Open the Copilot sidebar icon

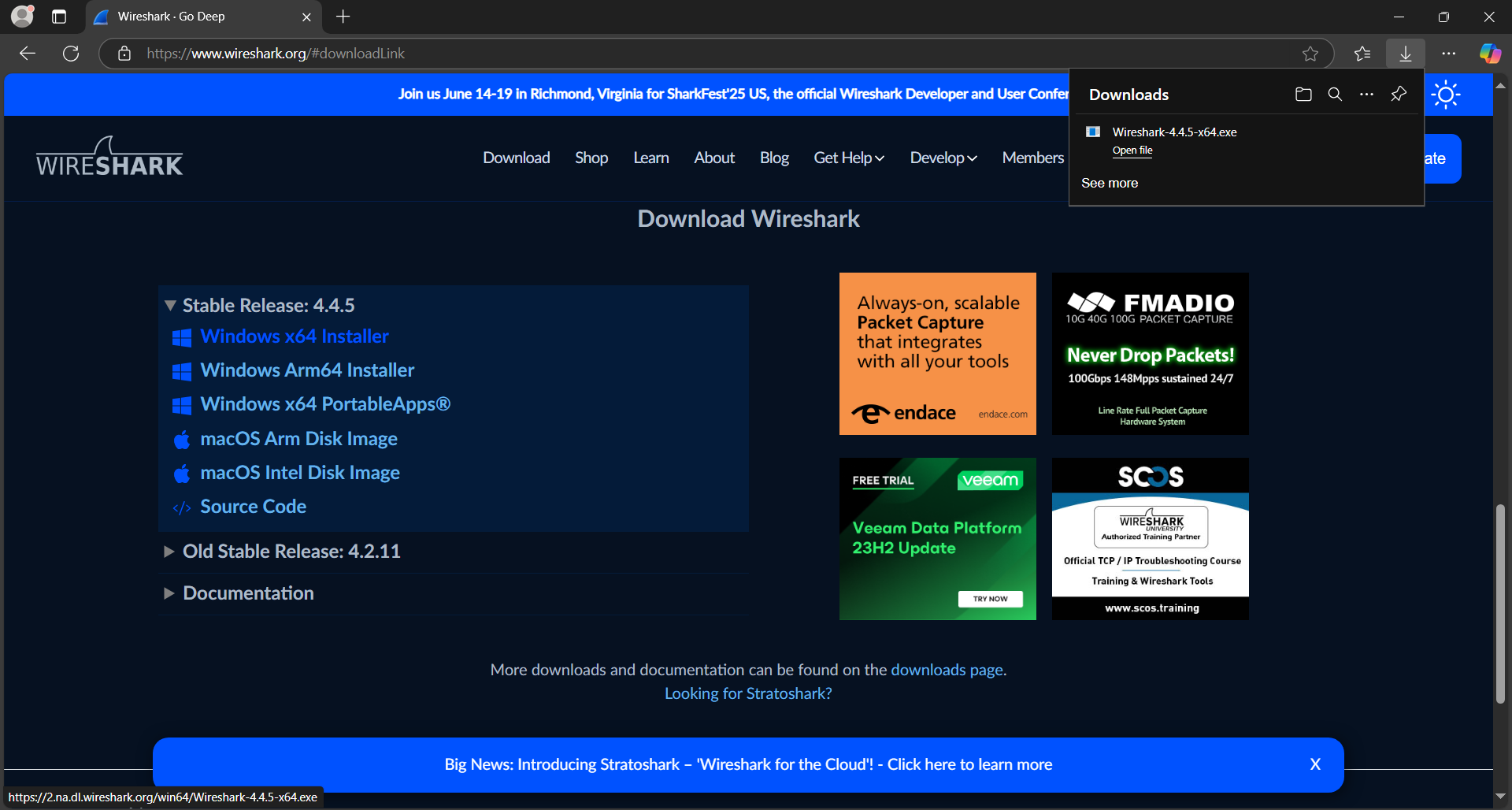tap(1490, 54)
